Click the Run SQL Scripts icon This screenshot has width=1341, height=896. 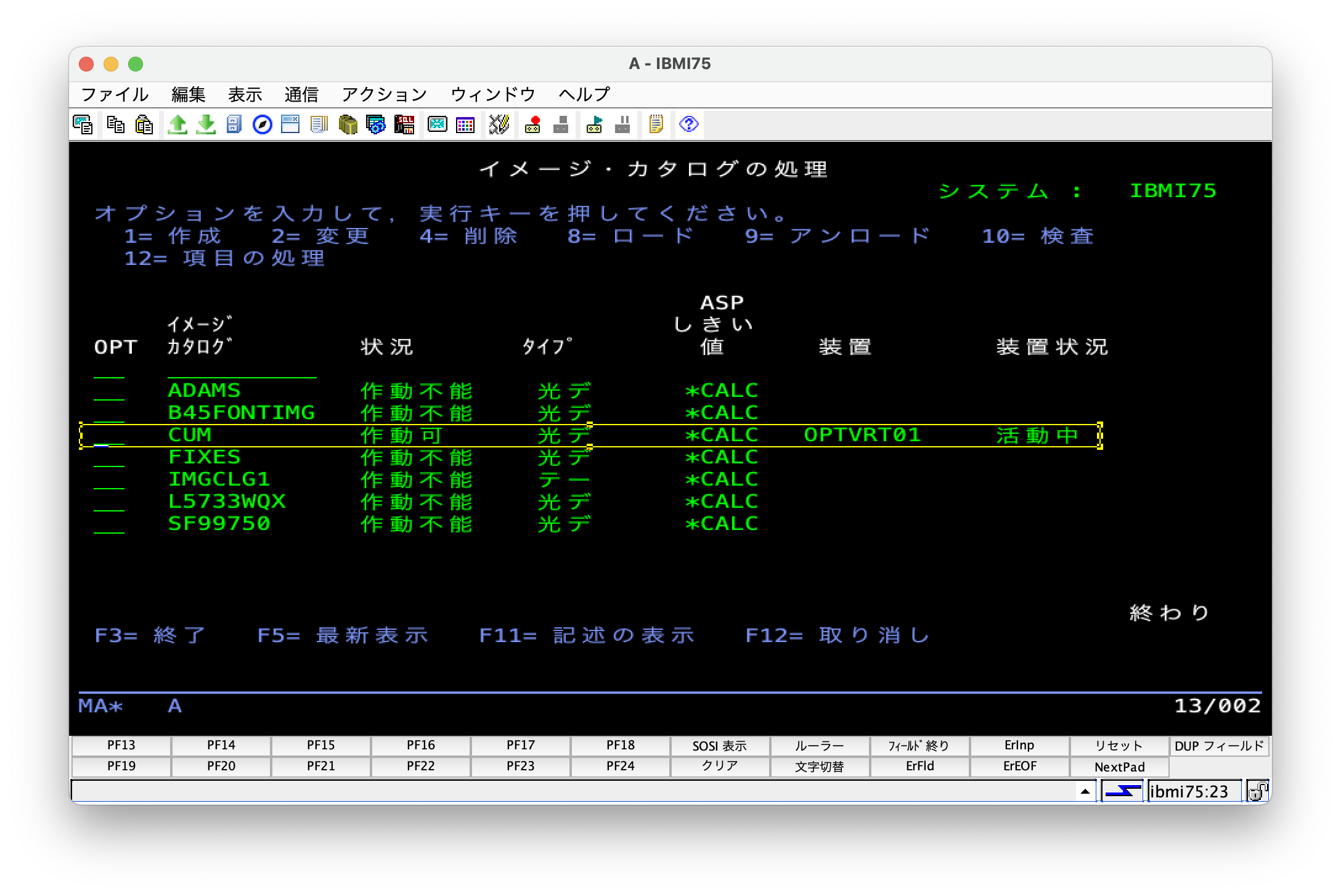pyautogui.click(x=404, y=124)
